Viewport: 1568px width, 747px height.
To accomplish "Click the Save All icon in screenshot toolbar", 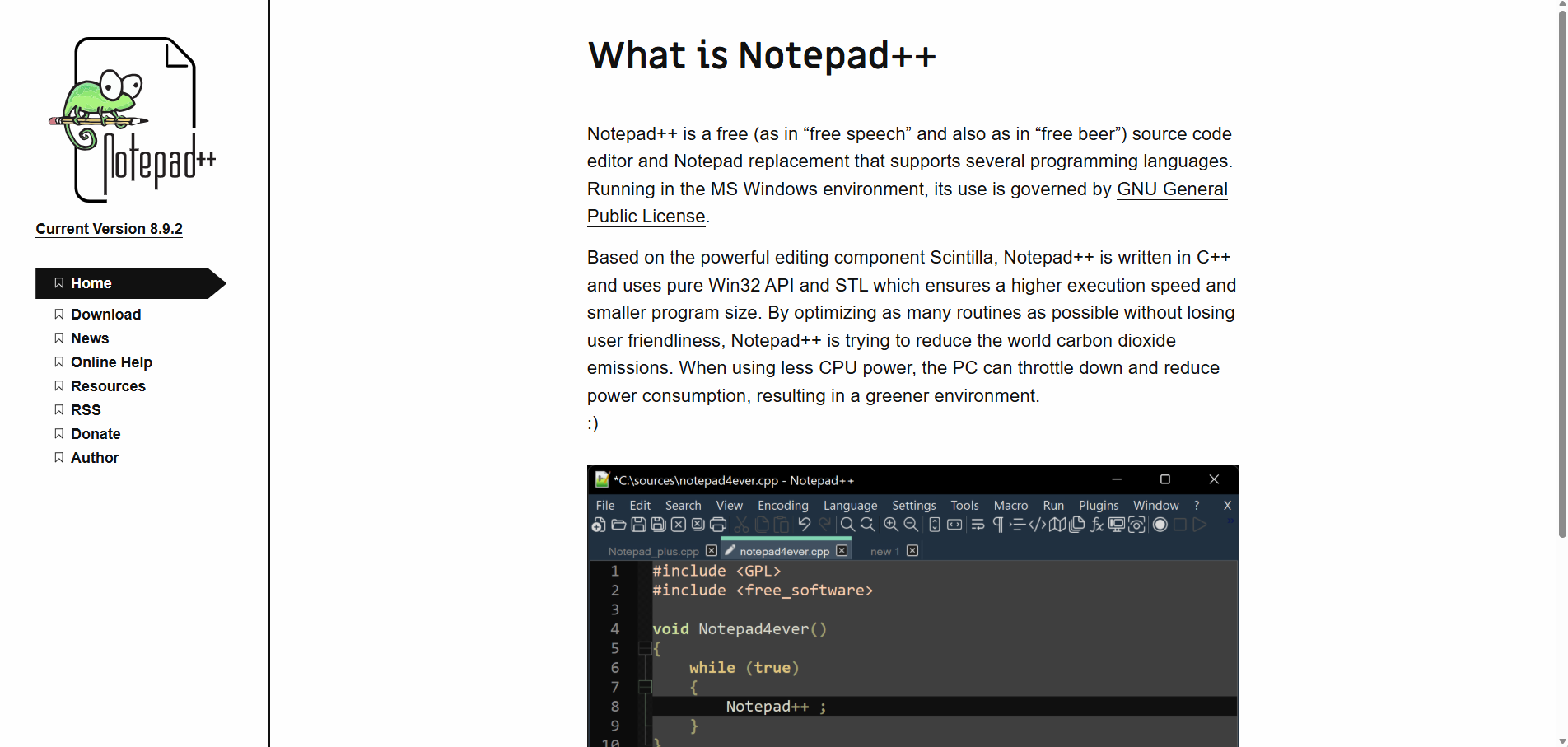I will [658, 525].
